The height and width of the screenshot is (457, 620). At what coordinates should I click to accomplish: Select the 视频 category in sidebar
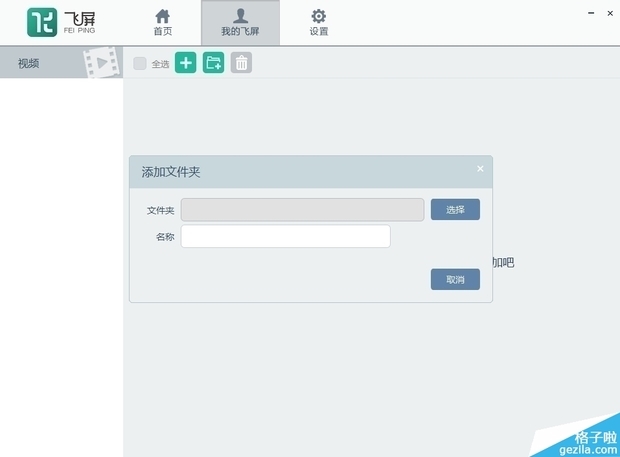pos(29,63)
